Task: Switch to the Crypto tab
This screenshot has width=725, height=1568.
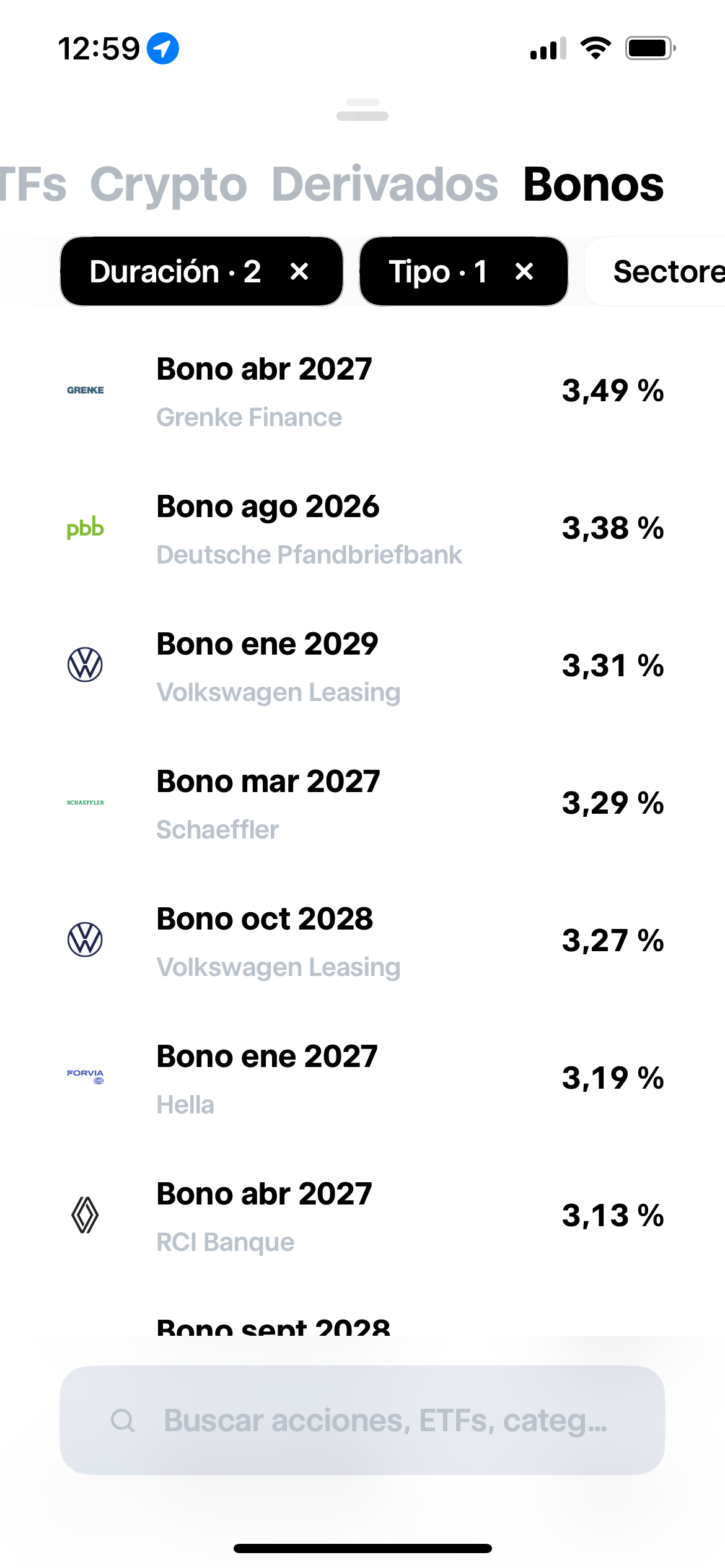Action: click(169, 185)
